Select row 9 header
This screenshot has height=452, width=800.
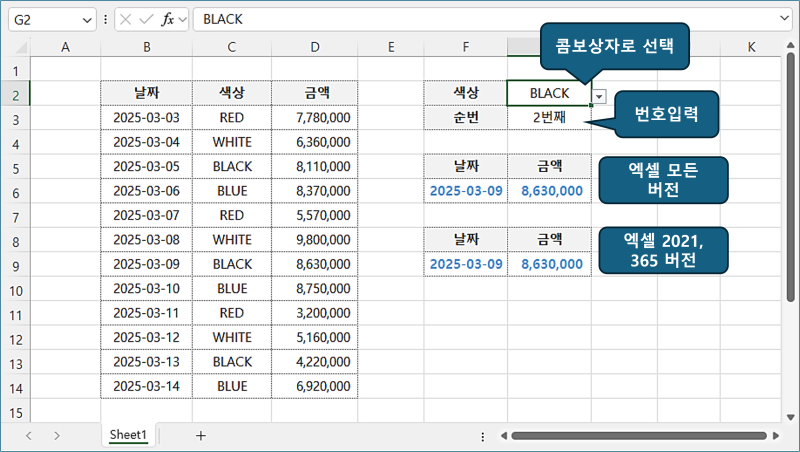(15, 264)
